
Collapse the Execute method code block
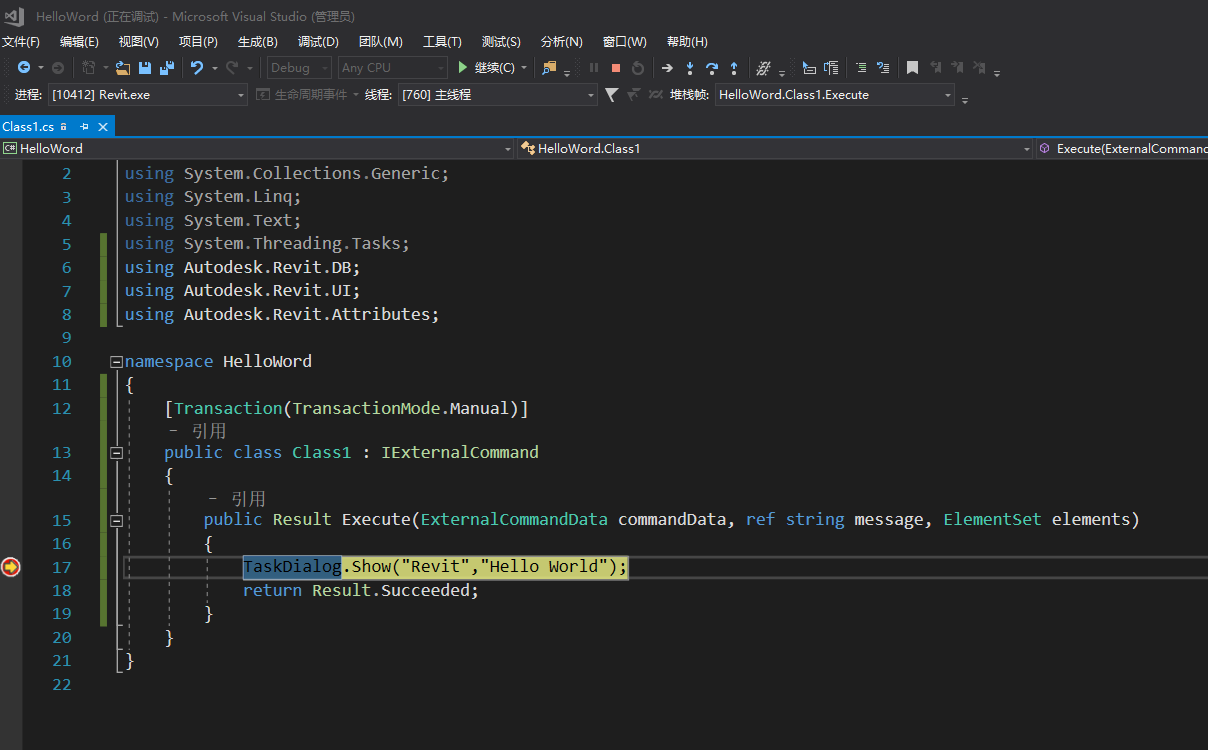click(x=116, y=521)
